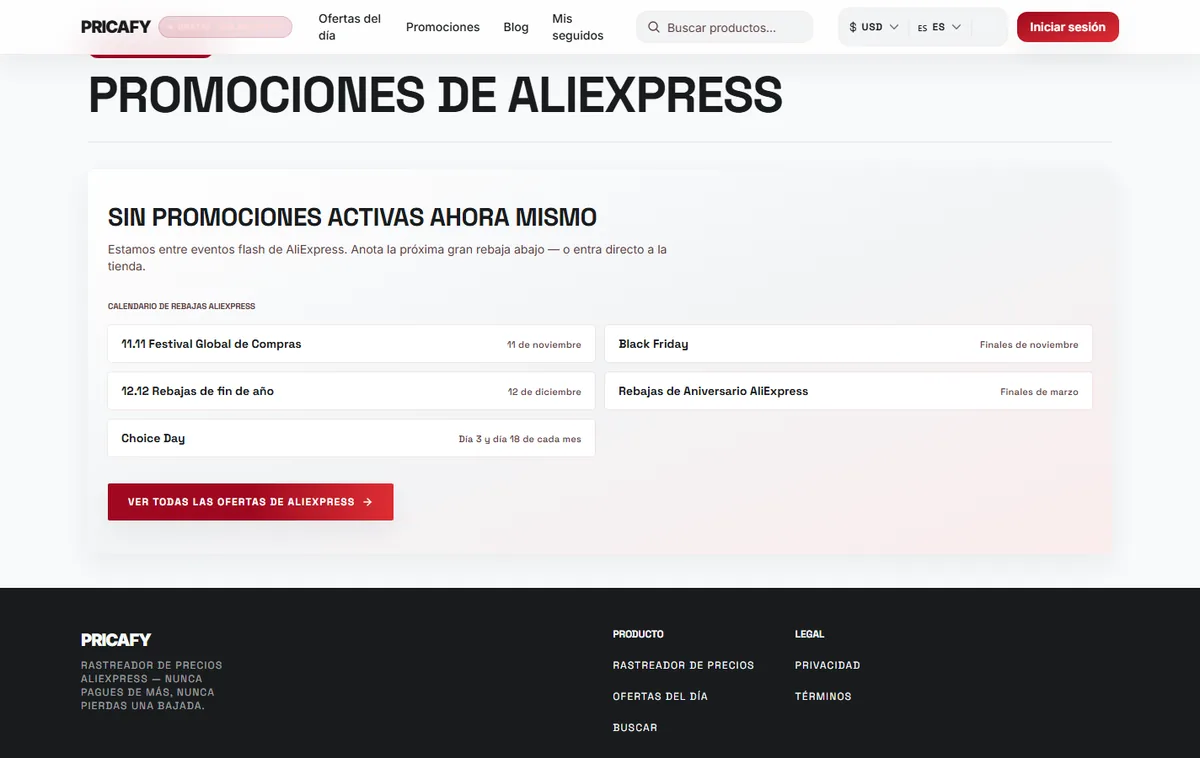Open the Privacidad footer link

pos(827,665)
